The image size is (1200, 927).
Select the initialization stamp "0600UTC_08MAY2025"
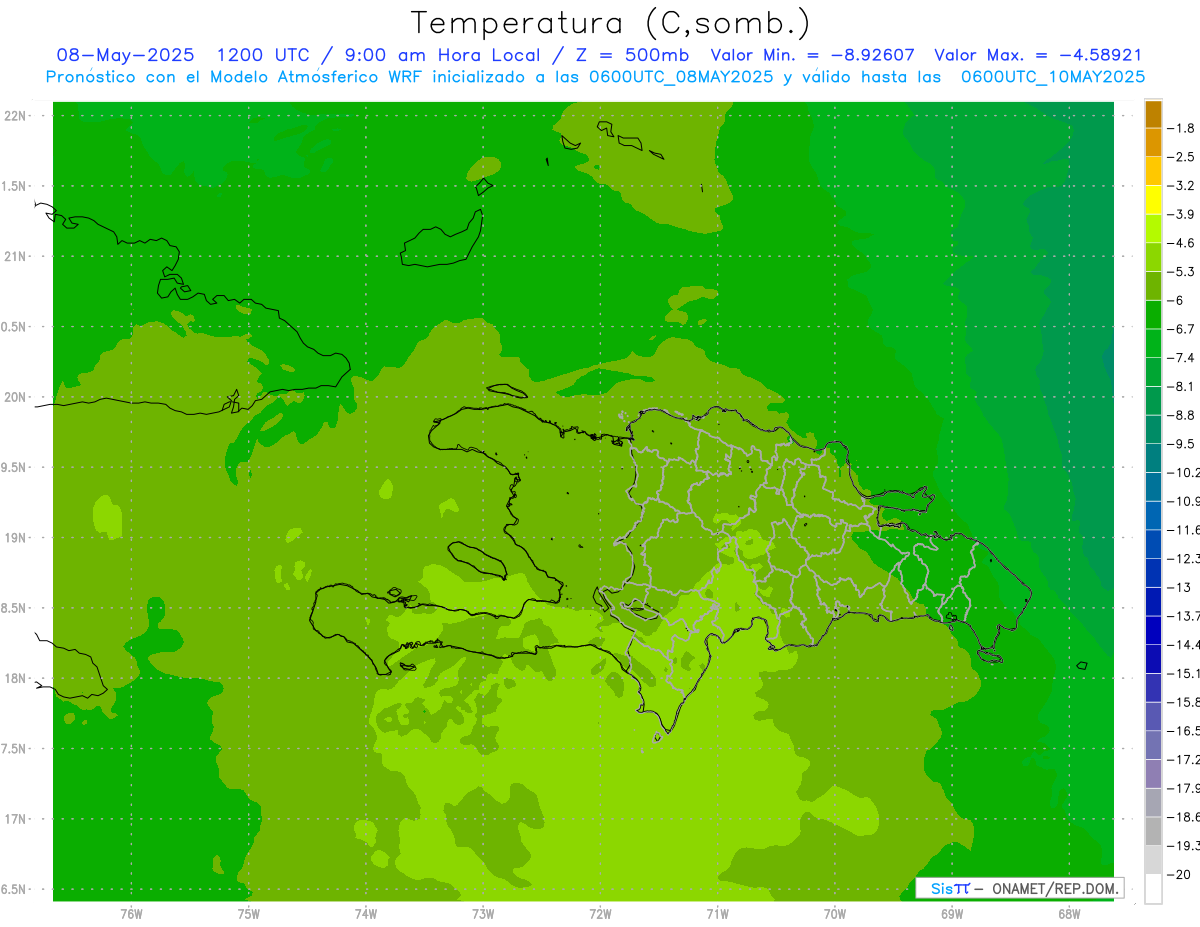(680, 77)
